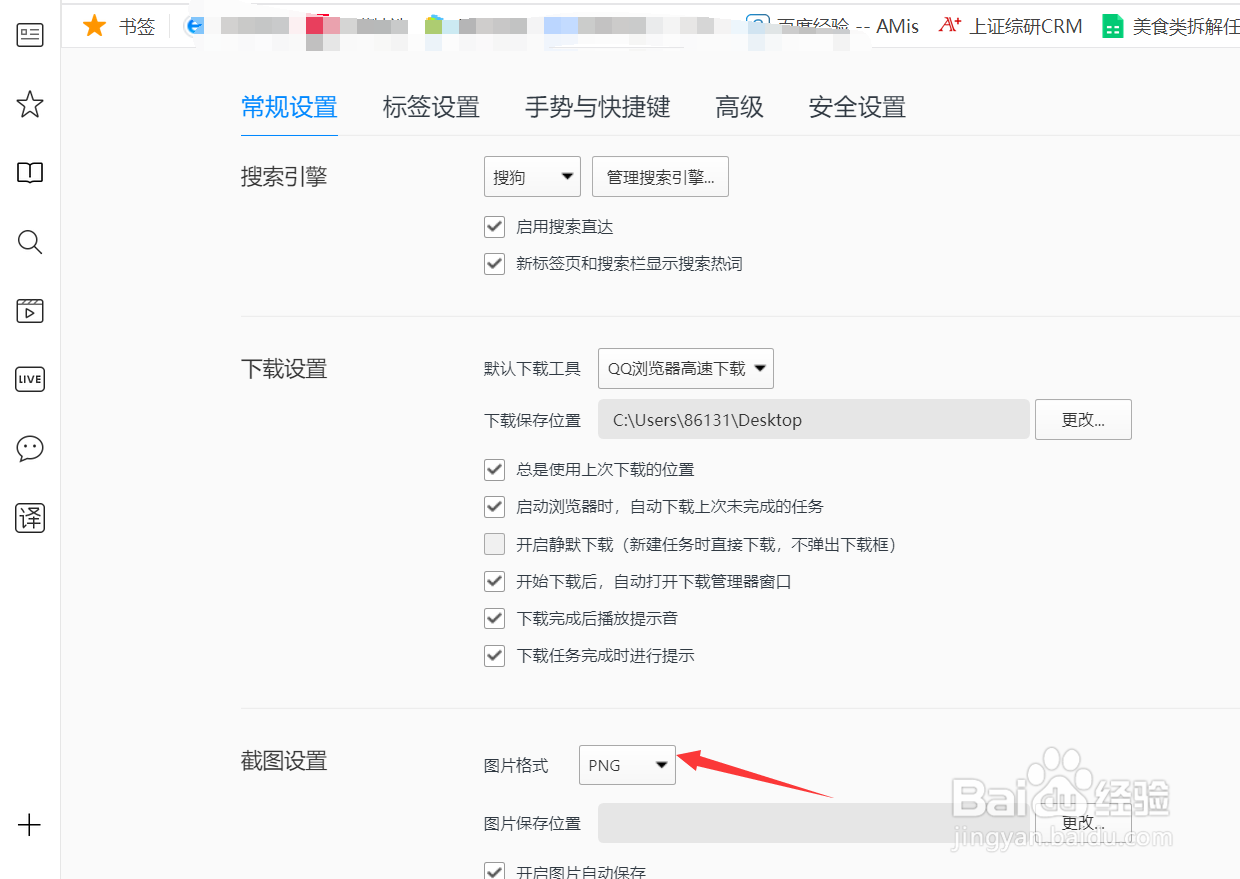Click the plus icon at sidebar bottom
The image size is (1240, 879).
click(x=29, y=825)
